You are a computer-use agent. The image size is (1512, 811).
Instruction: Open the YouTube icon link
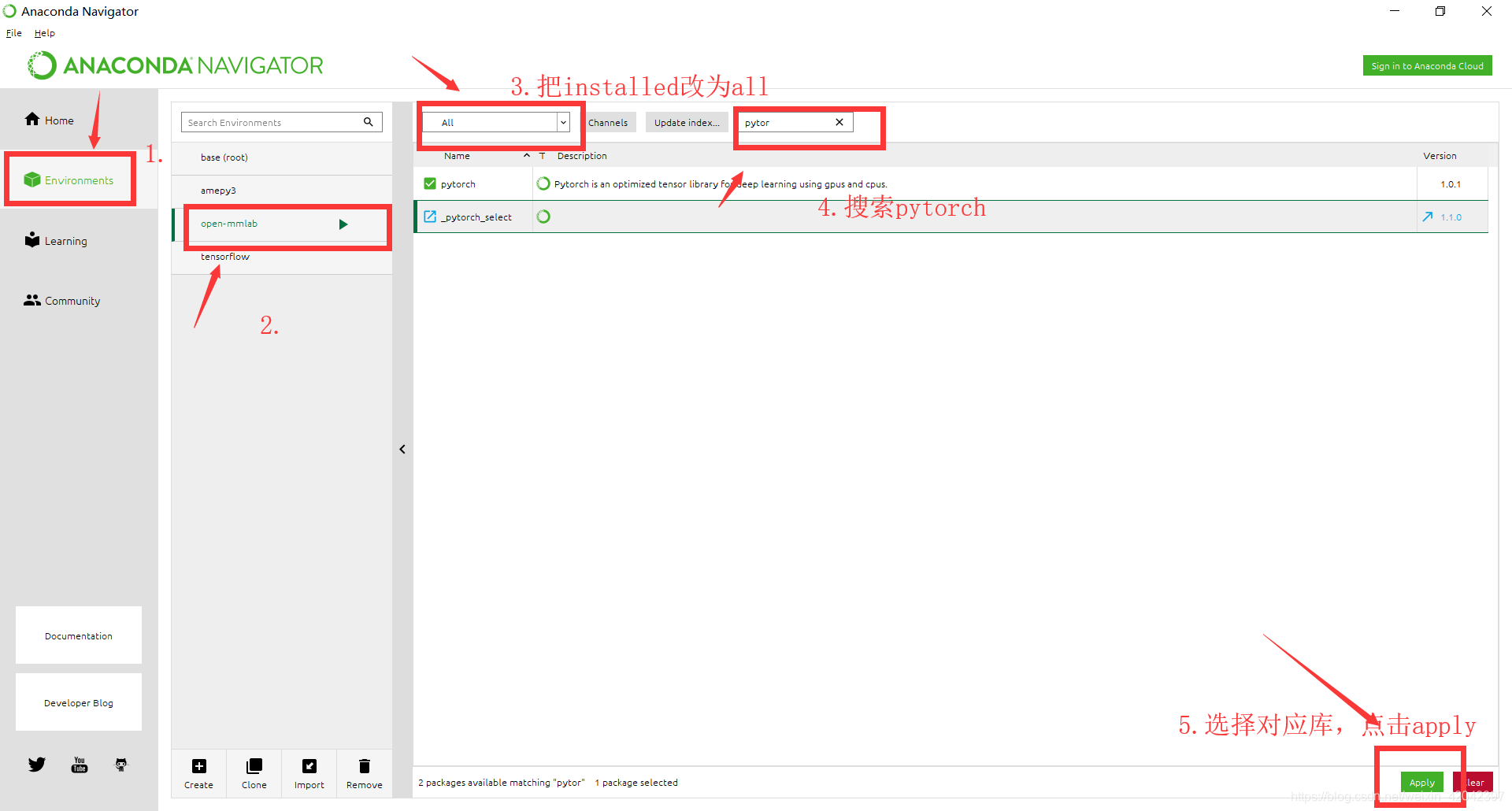(x=80, y=765)
